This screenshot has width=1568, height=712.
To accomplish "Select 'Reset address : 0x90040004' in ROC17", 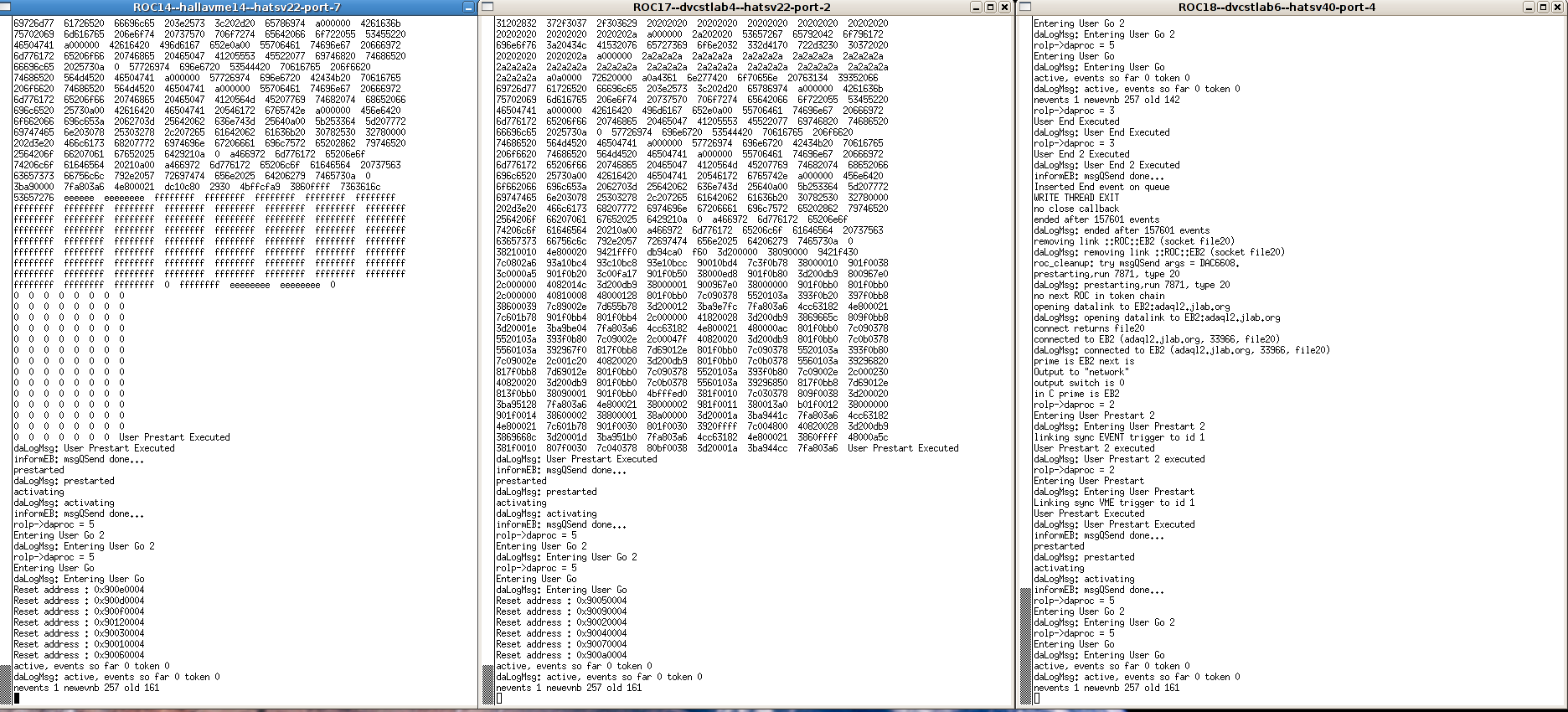I will point(561,633).
